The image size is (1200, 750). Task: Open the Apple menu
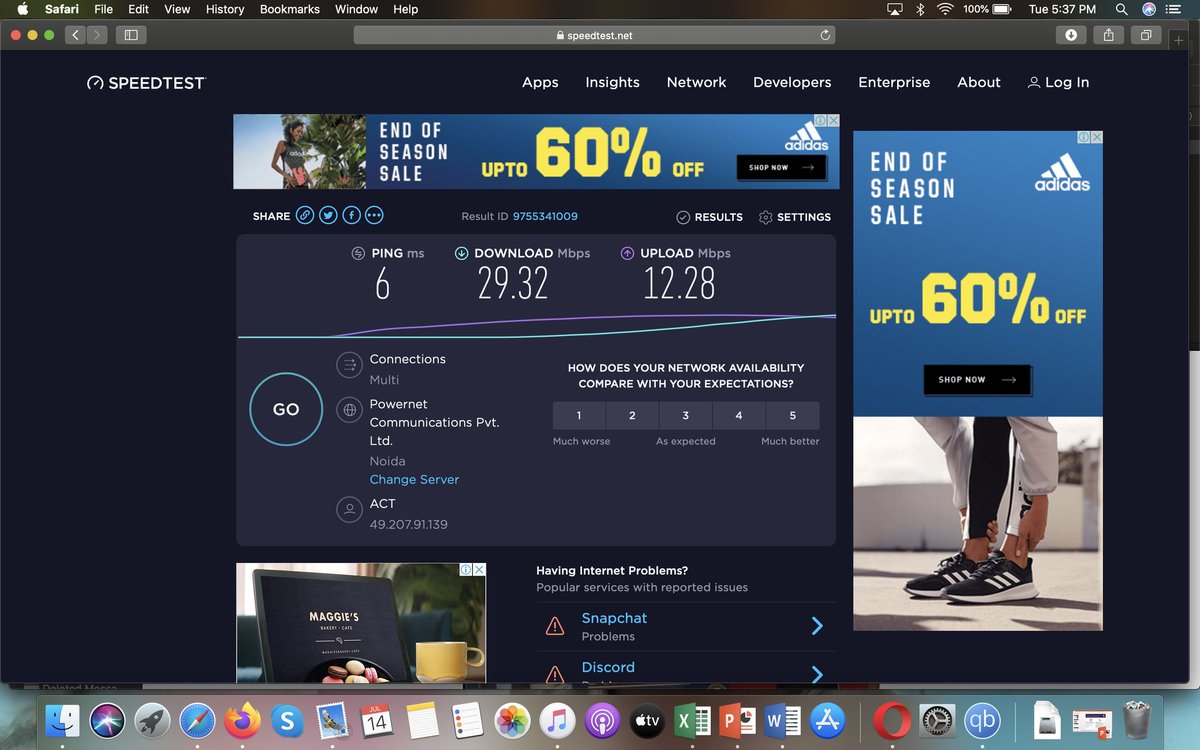point(22,9)
